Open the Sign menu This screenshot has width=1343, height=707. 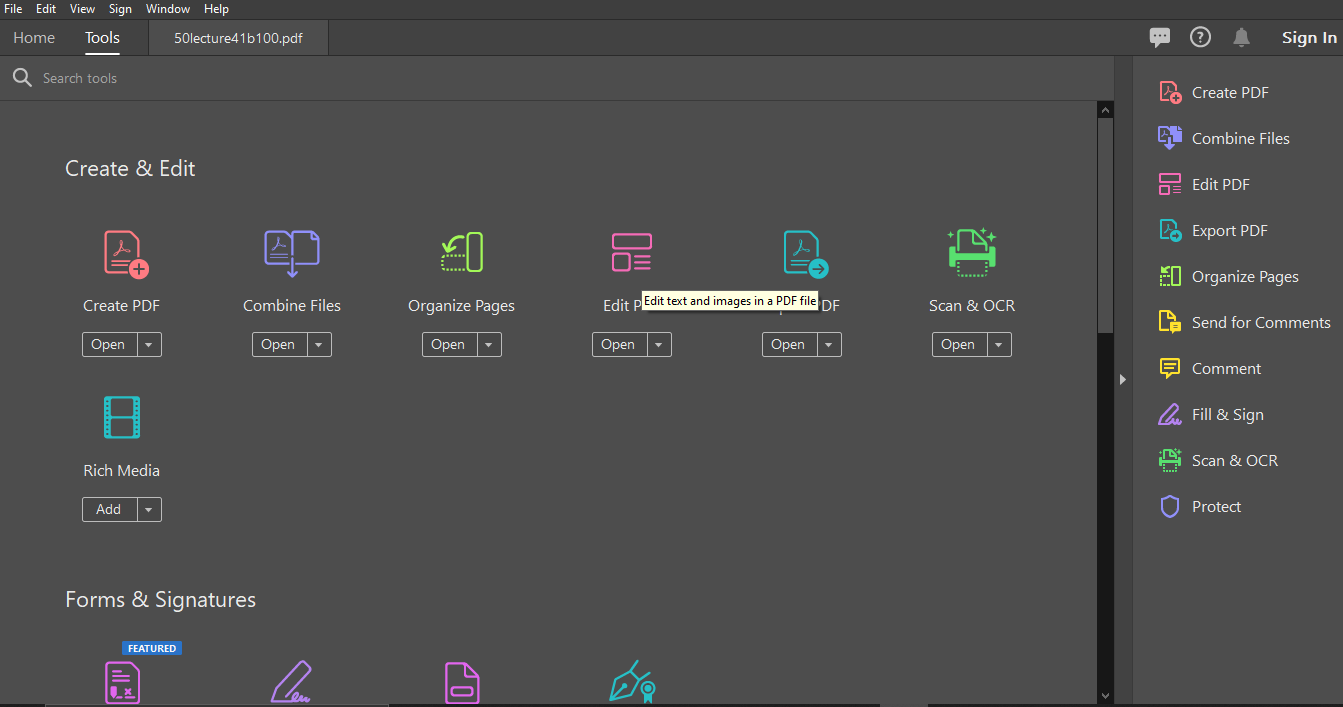[x=121, y=9]
